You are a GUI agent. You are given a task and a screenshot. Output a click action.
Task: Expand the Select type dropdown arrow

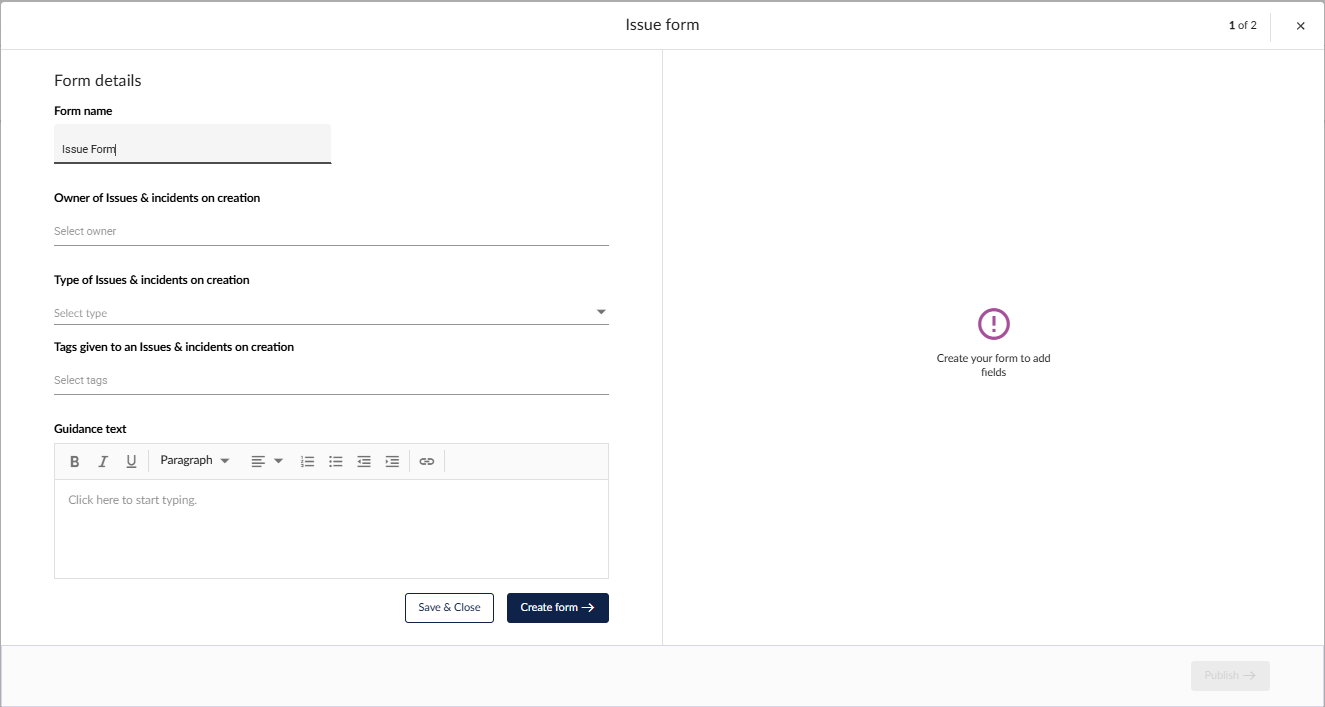pyautogui.click(x=601, y=312)
